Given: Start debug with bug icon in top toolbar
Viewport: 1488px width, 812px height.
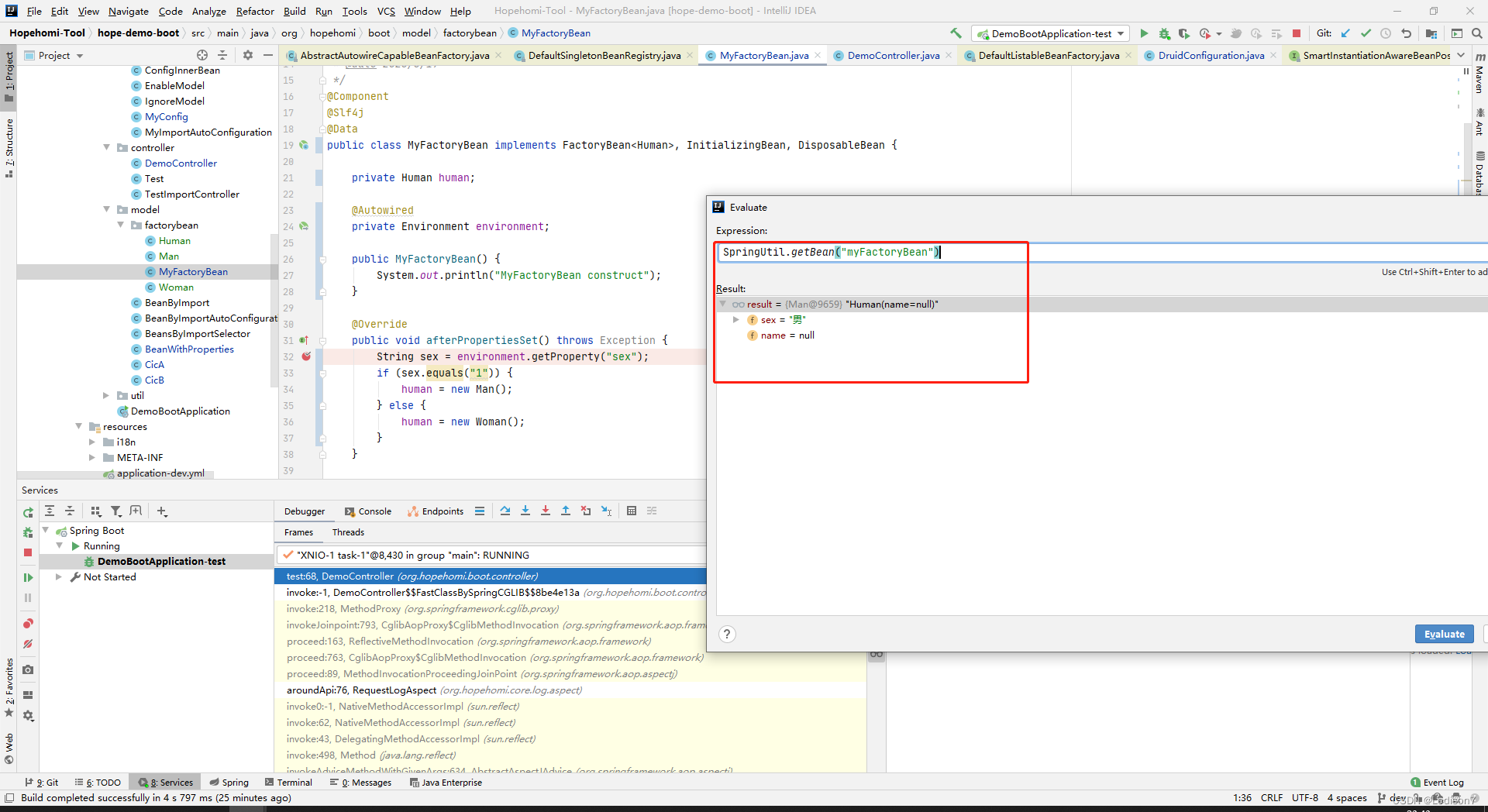Looking at the screenshot, I should (1164, 33).
